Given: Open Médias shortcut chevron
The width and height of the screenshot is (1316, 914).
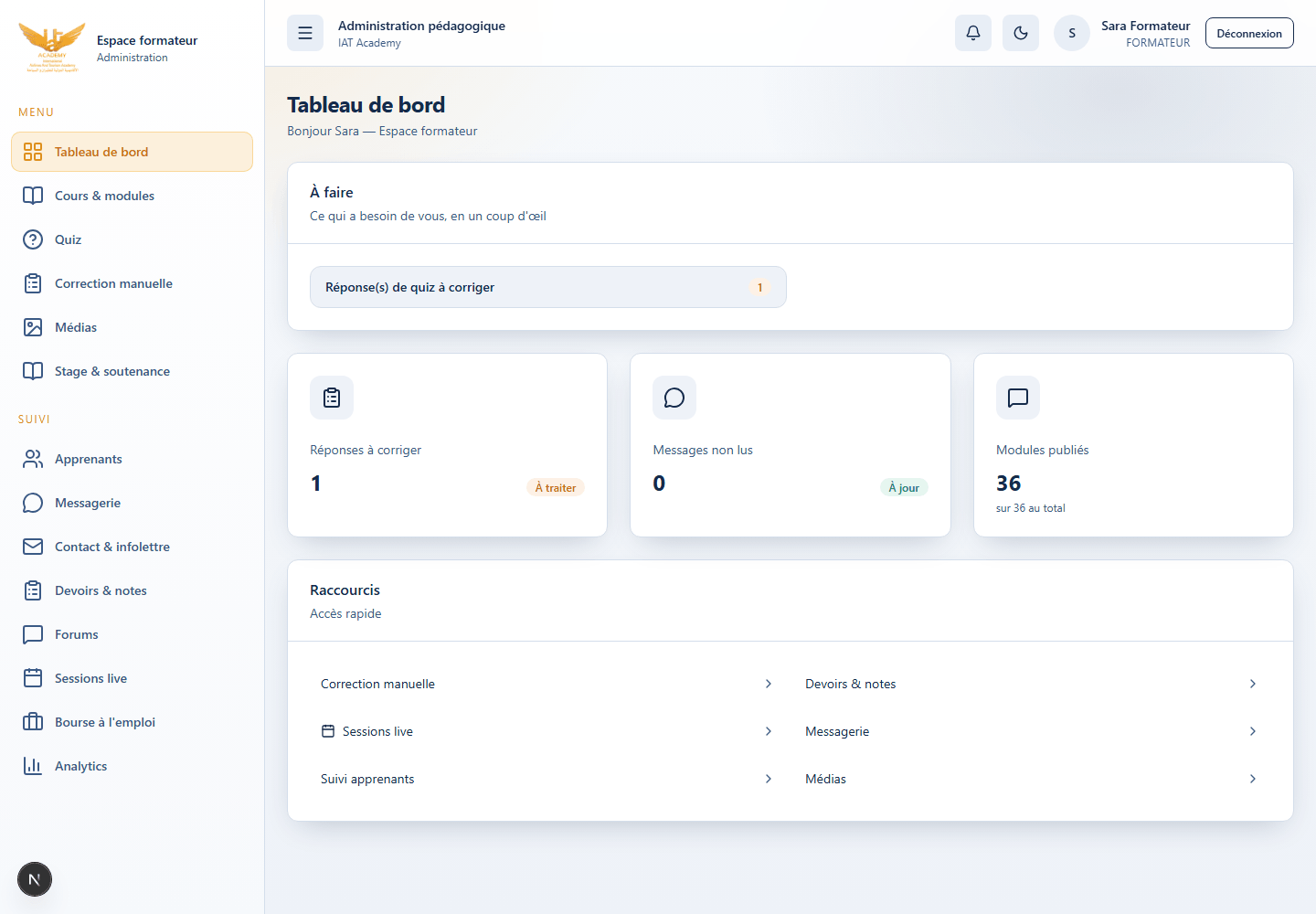Looking at the screenshot, I should point(1253,779).
